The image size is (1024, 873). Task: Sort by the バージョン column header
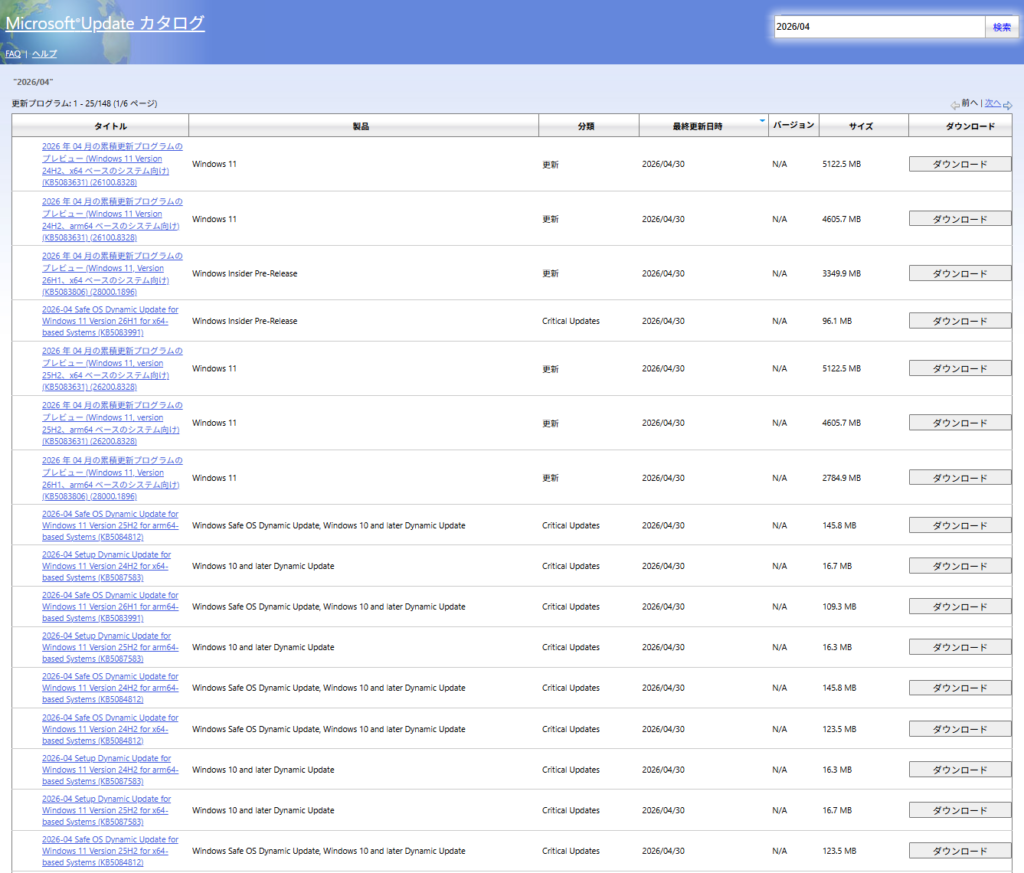pyautogui.click(x=793, y=125)
